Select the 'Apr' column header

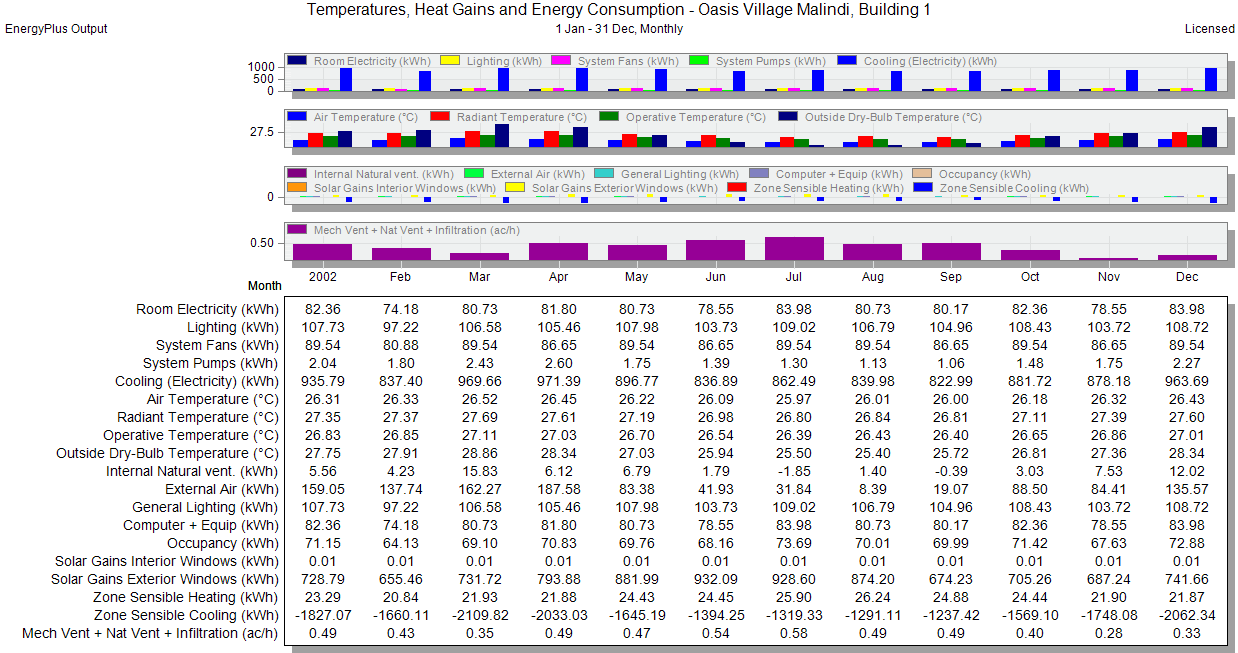pos(558,277)
